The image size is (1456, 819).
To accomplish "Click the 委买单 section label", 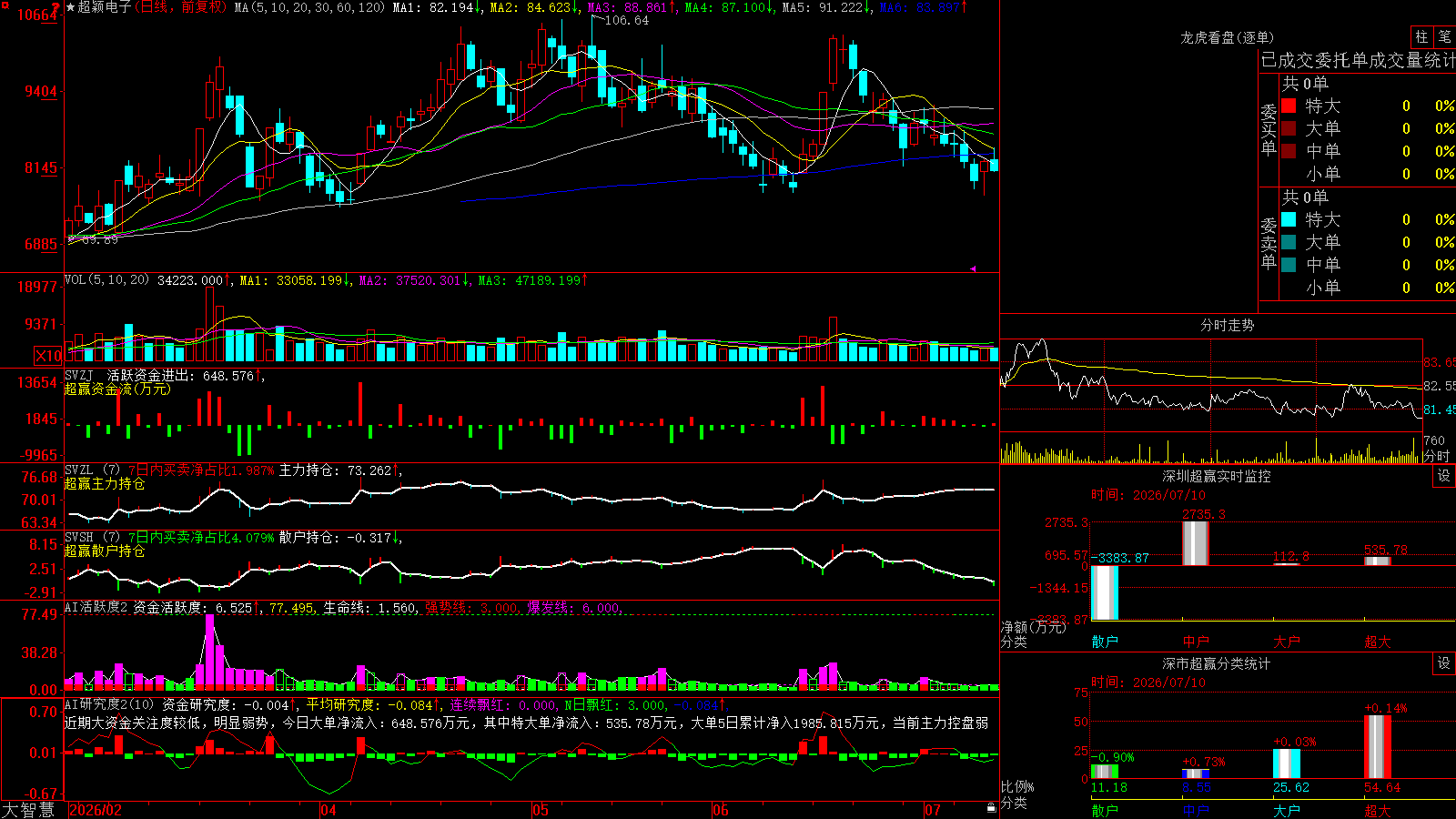I will click(1269, 128).
